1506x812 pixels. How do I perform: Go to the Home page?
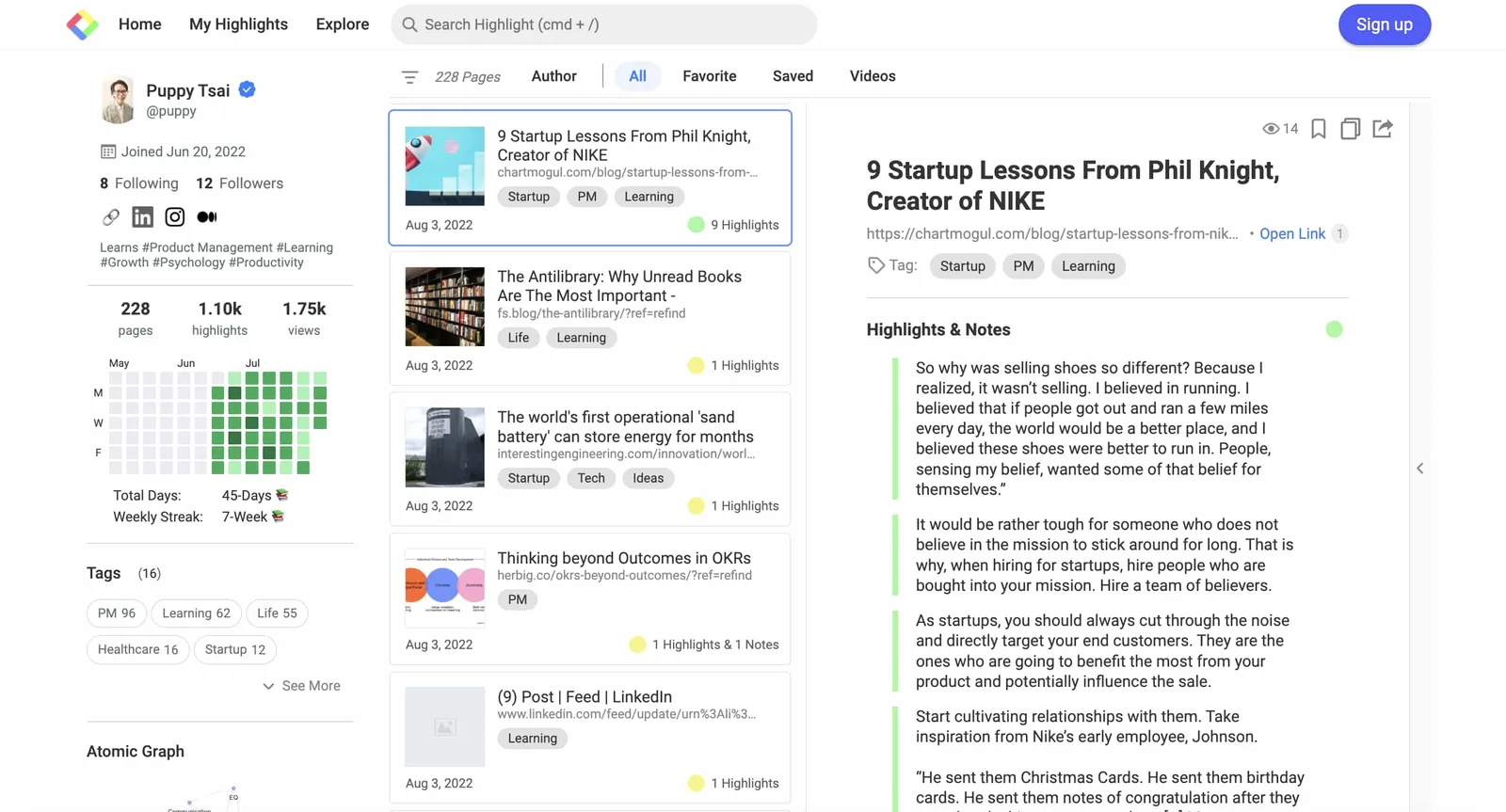pos(140,24)
